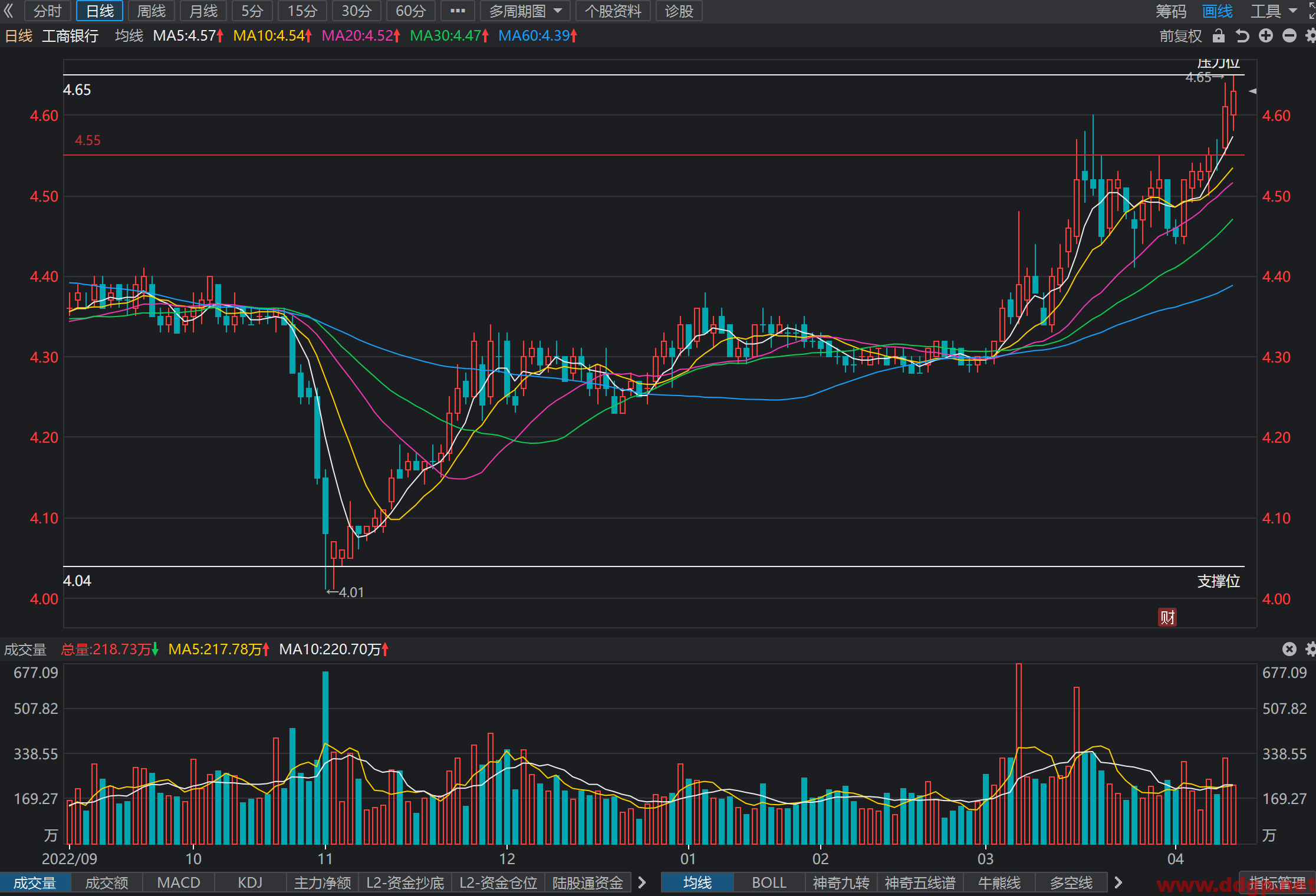
Task: Expand more main indicators after 多空线
Action: pyautogui.click(x=1118, y=882)
